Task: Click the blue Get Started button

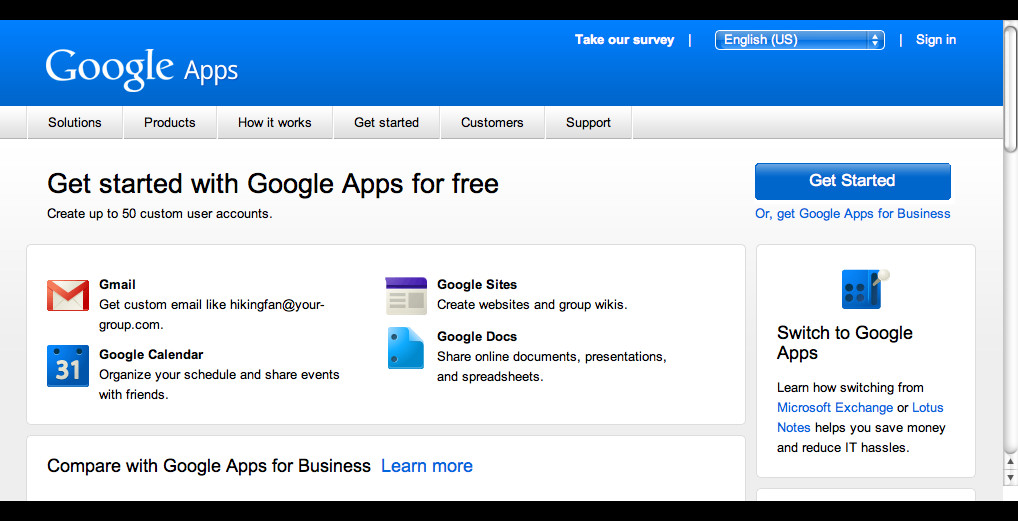Action: [852, 181]
